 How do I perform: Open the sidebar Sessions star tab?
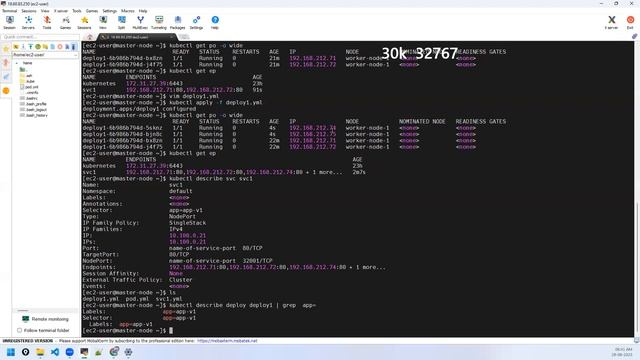point(6,49)
